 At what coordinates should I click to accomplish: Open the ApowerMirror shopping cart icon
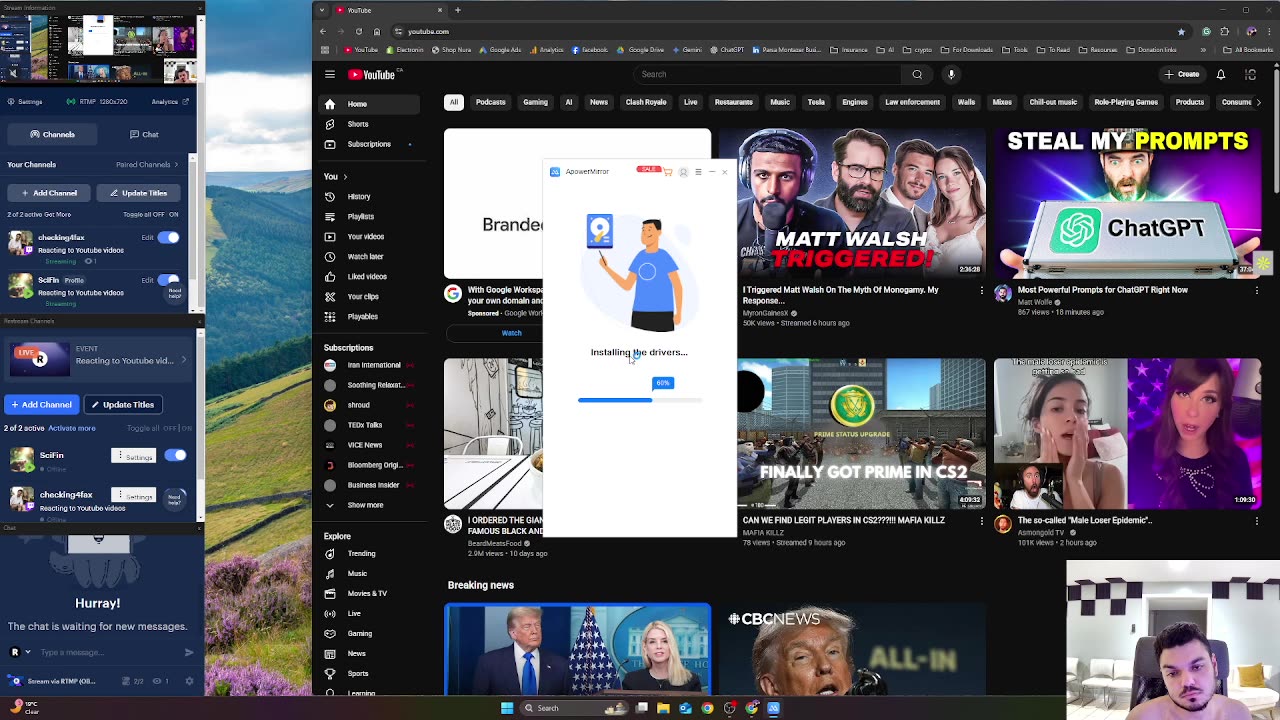(668, 172)
